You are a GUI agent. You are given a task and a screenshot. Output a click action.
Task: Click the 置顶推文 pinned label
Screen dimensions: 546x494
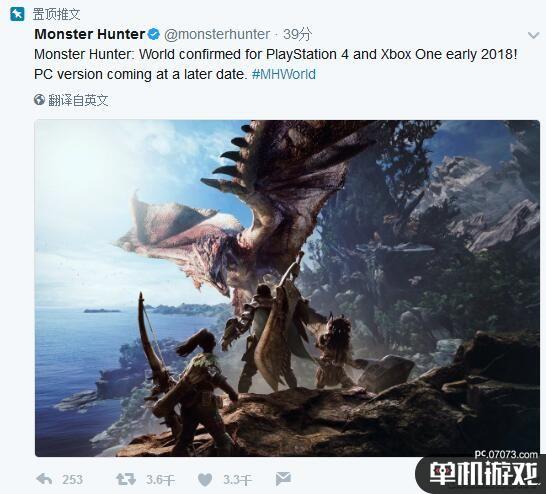coord(56,14)
